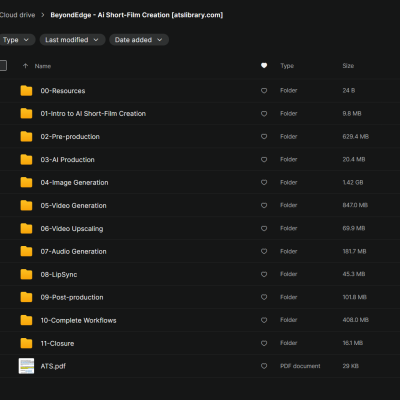
Task: Favorite the 09-Post-production folder
Action: [x=264, y=297]
